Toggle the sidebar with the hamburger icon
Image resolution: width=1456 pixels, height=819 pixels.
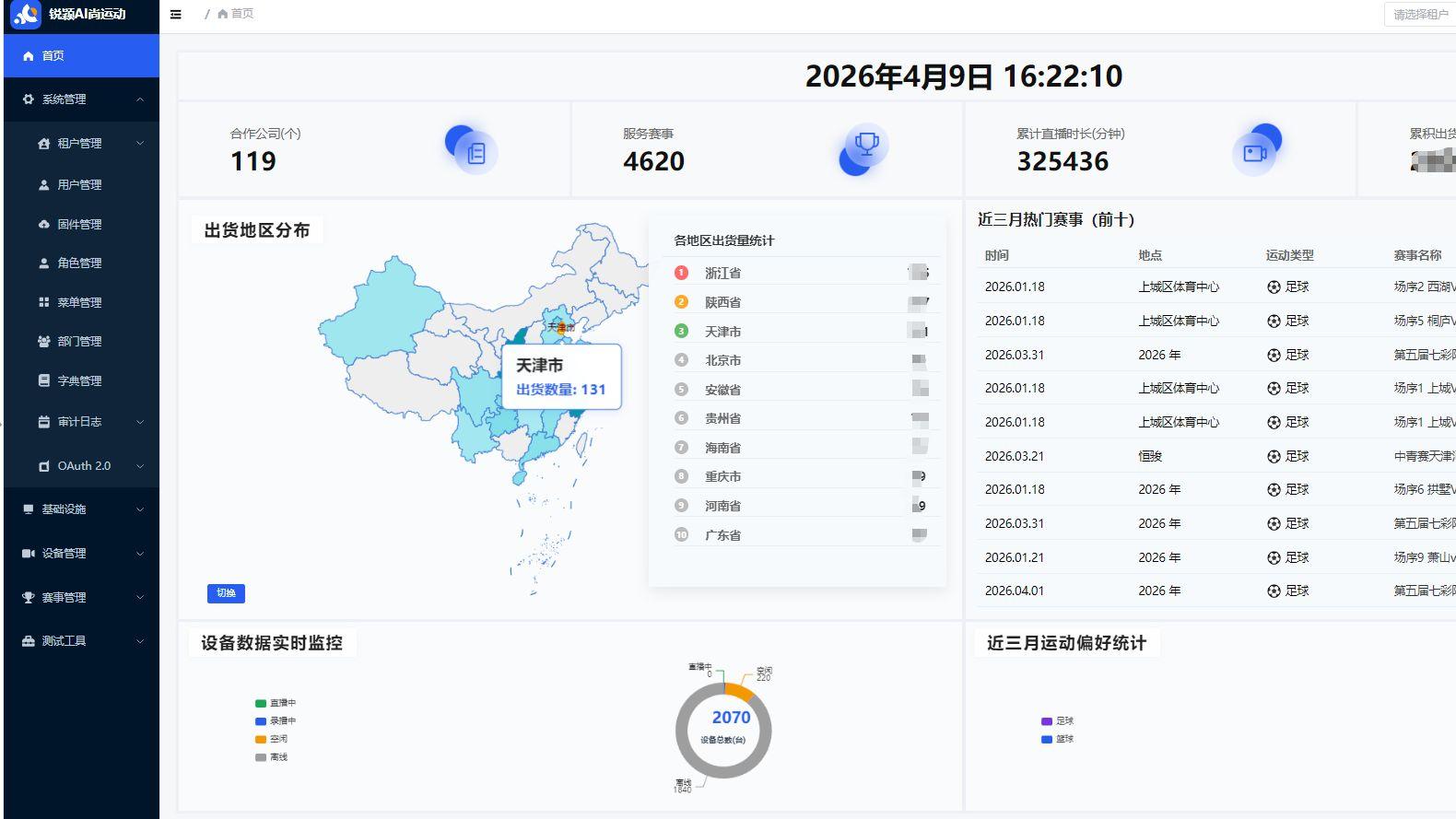pos(176,14)
